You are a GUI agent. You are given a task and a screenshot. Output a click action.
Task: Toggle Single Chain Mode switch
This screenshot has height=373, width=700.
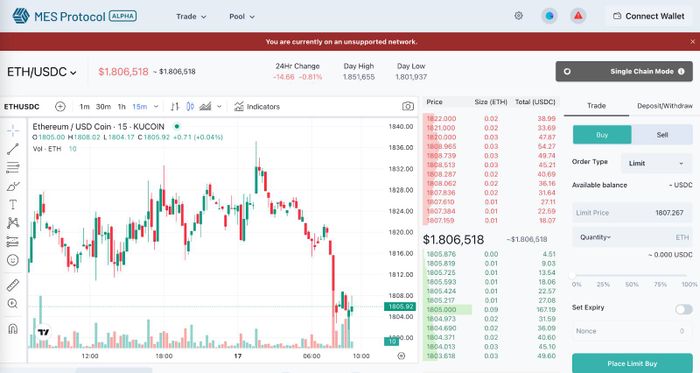point(567,71)
